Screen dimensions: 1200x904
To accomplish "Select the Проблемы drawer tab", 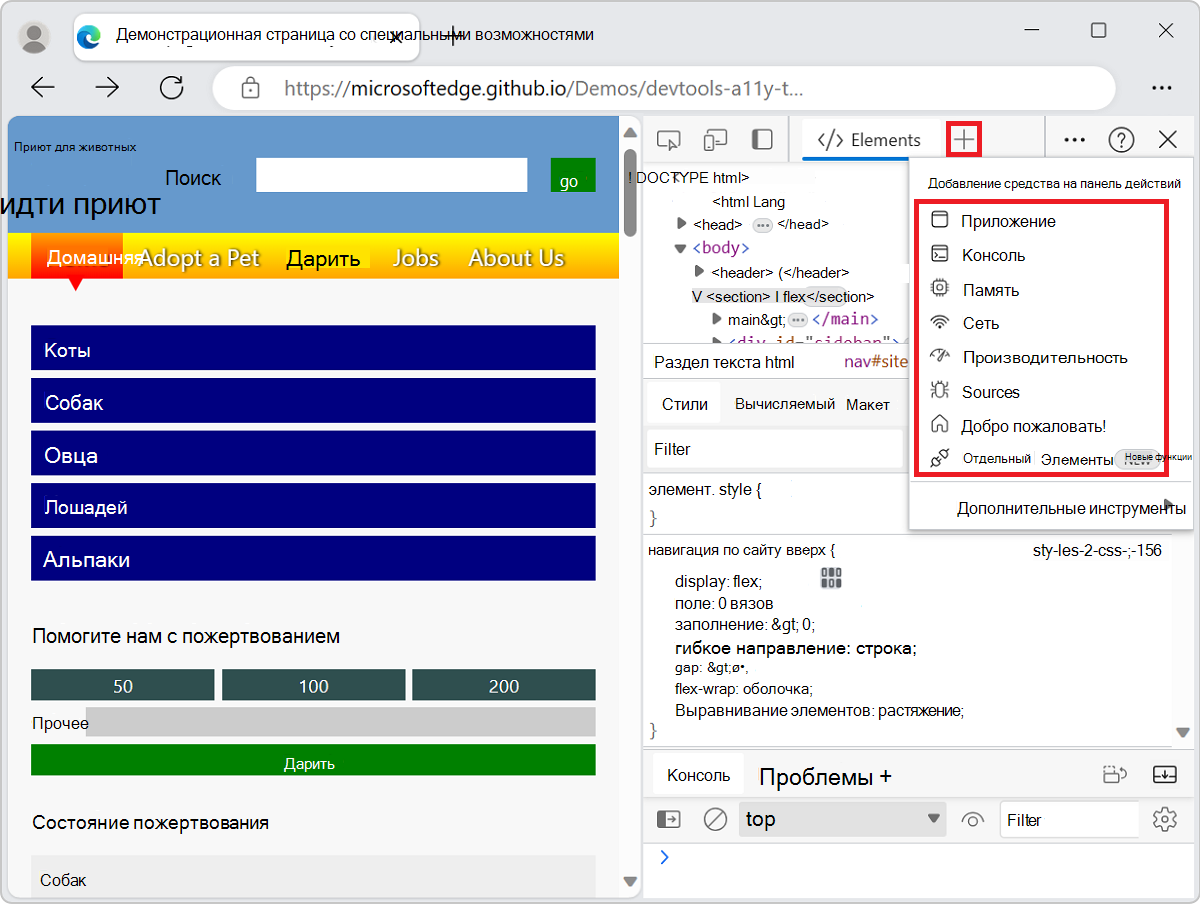I will point(816,776).
